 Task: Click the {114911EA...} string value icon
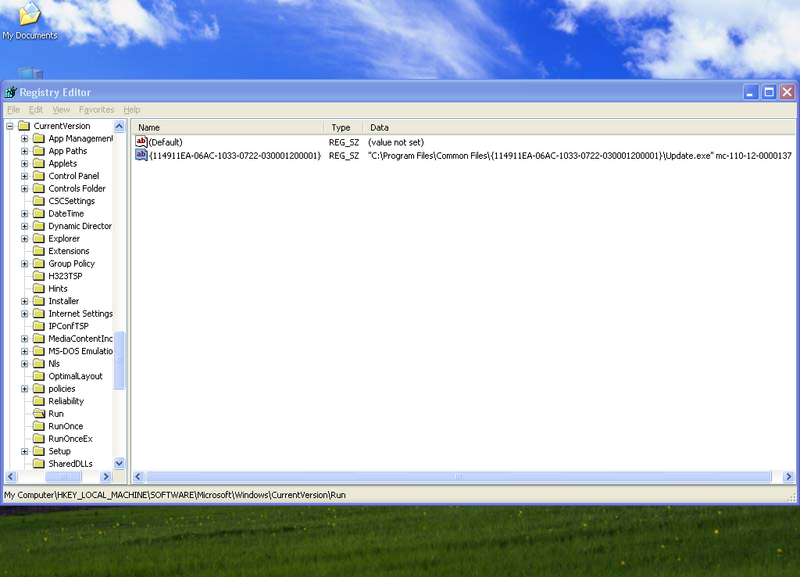tap(141, 155)
